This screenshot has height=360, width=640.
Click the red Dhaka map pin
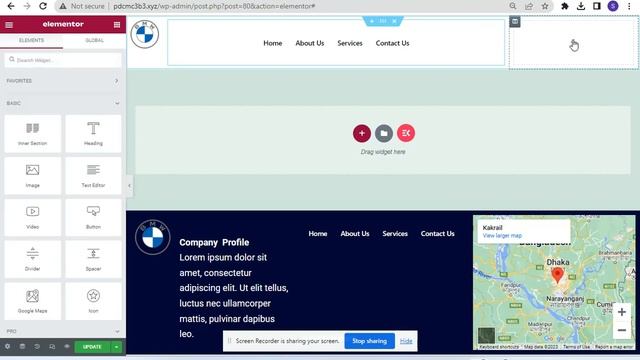(x=558, y=275)
